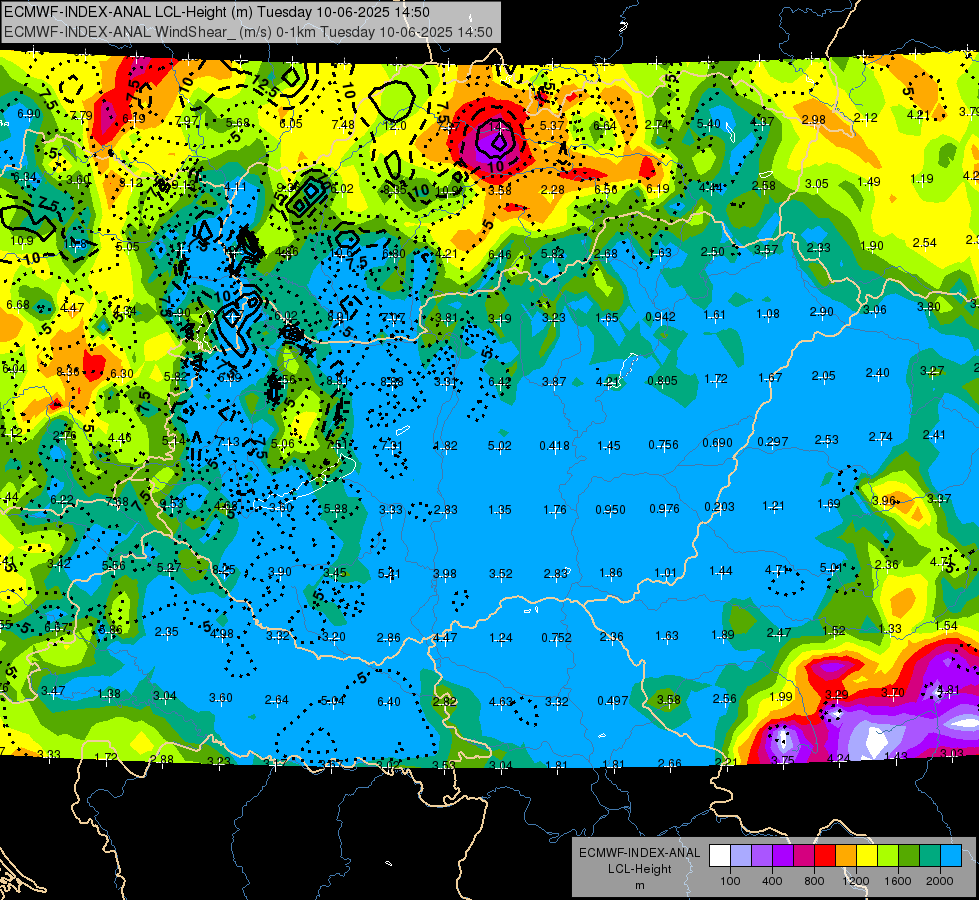Click the wind shear value '3.96'
This screenshot has height=900, width=979.
884,501
